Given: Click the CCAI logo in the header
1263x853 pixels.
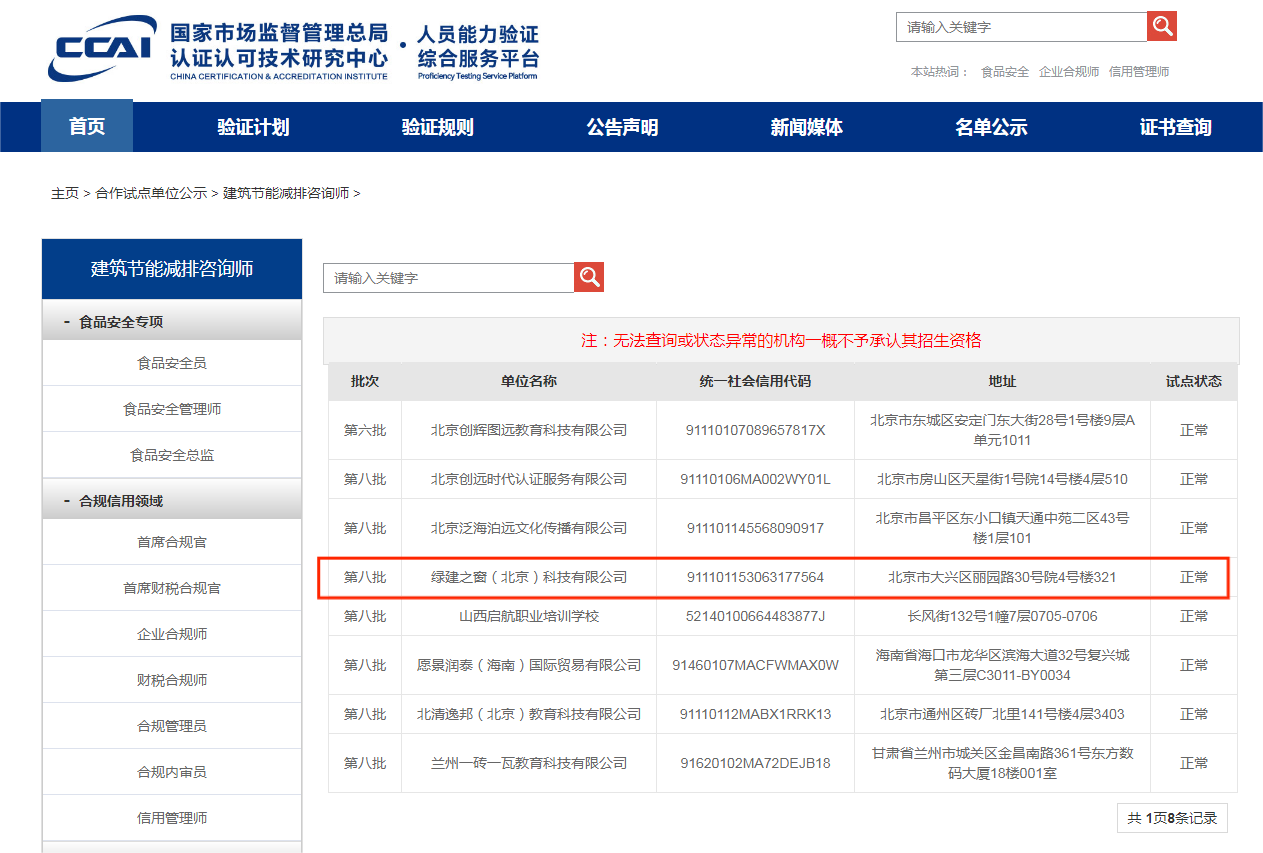Looking at the screenshot, I should click(102, 49).
